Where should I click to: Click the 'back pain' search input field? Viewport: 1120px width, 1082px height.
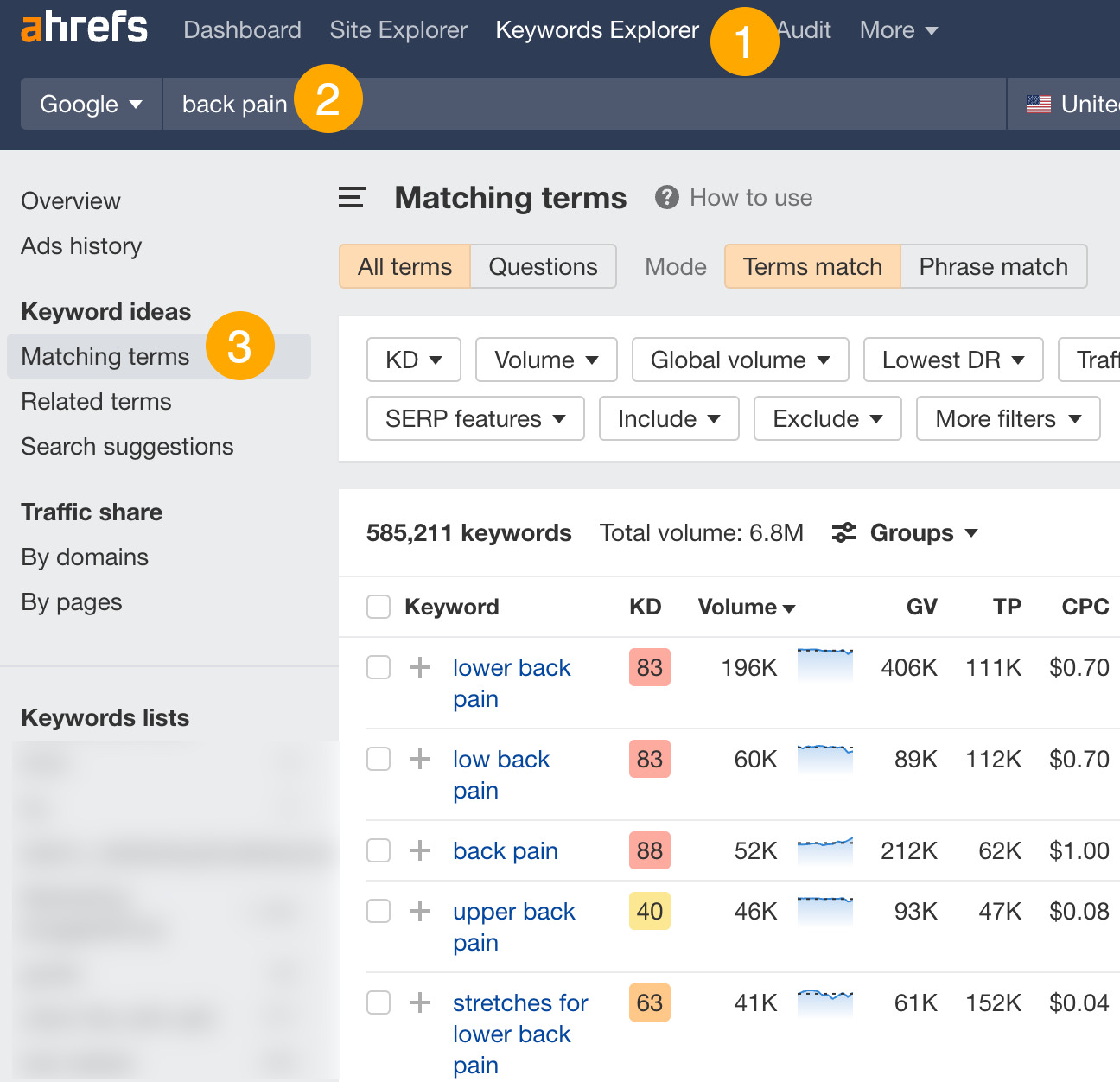(x=234, y=104)
